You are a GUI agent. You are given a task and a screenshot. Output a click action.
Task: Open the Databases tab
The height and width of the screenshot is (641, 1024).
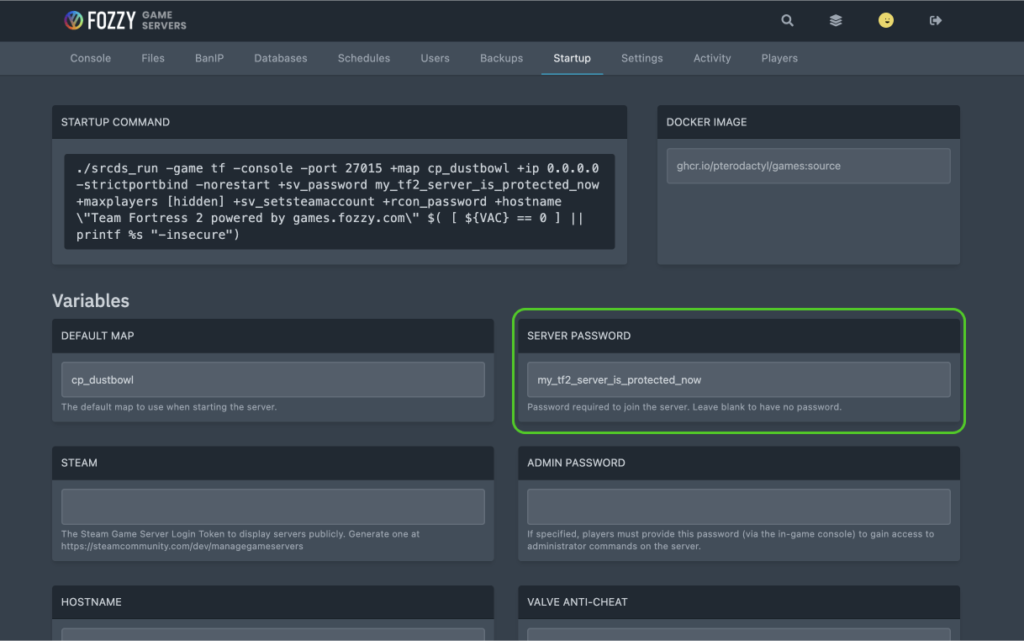click(280, 58)
